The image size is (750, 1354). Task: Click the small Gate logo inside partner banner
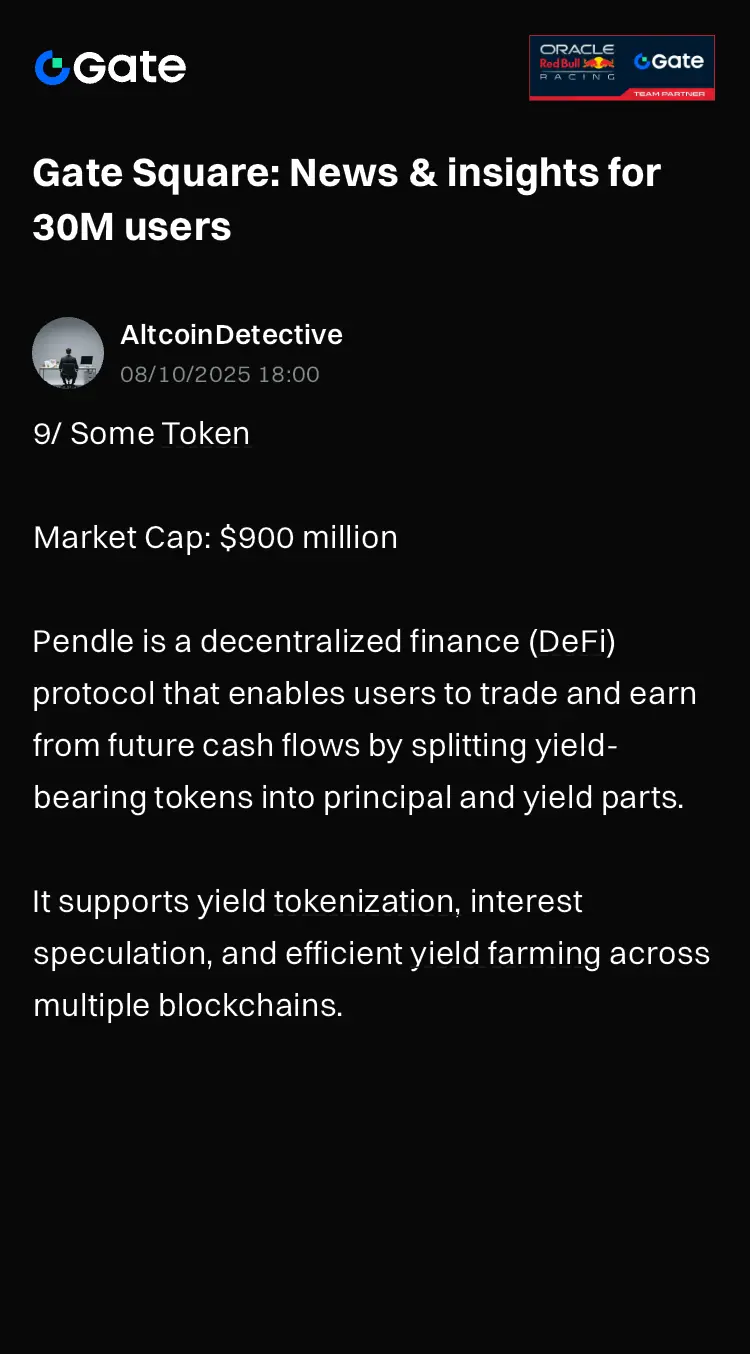click(668, 61)
